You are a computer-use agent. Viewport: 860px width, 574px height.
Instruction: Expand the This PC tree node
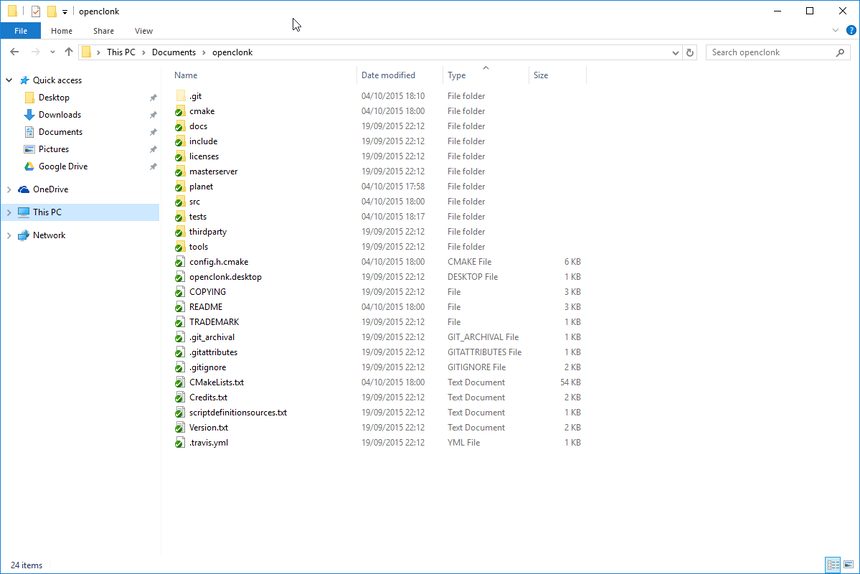click(9, 213)
